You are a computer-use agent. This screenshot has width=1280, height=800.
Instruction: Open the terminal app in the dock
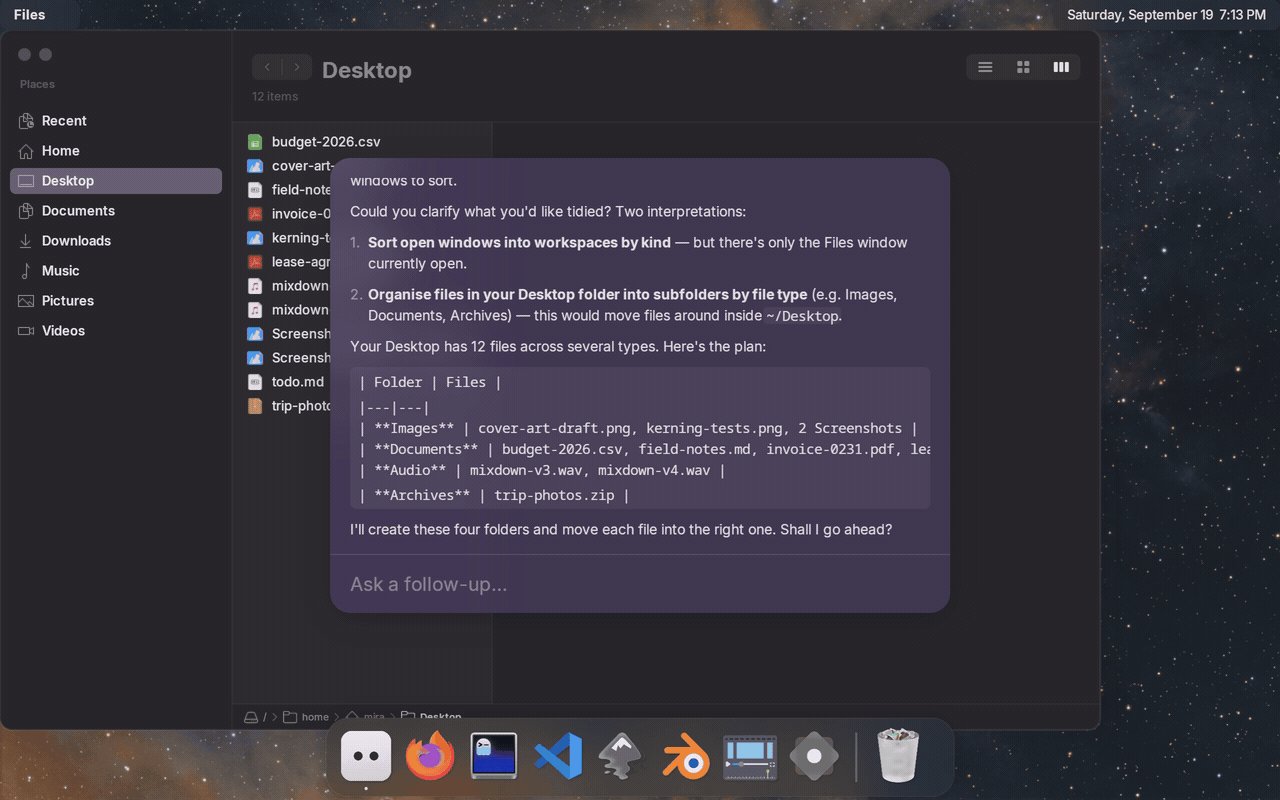point(494,756)
